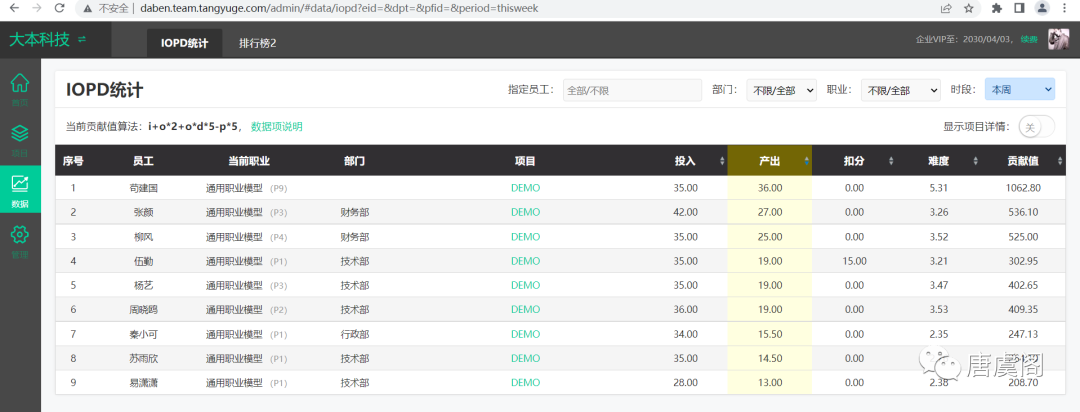Image resolution: width=1080 pixels, height=412 pixels.
Task: Open the DEMO project in 易潇潇's row
Action: point(526,382)
